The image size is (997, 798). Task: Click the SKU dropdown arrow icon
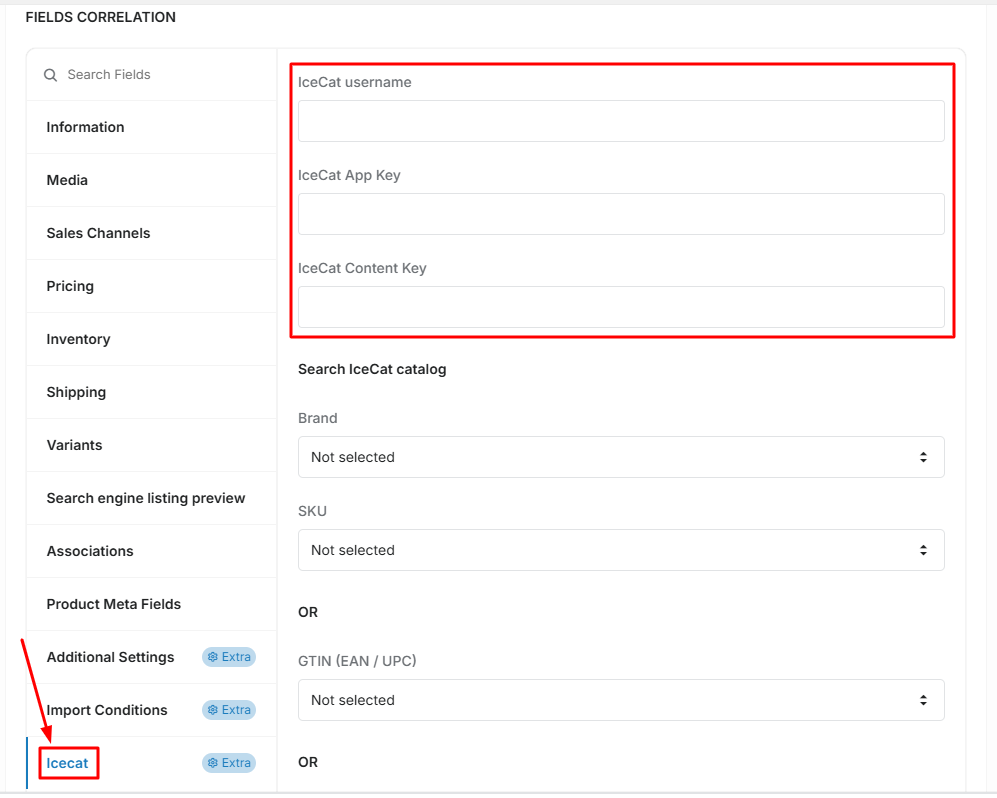(923, 550)
